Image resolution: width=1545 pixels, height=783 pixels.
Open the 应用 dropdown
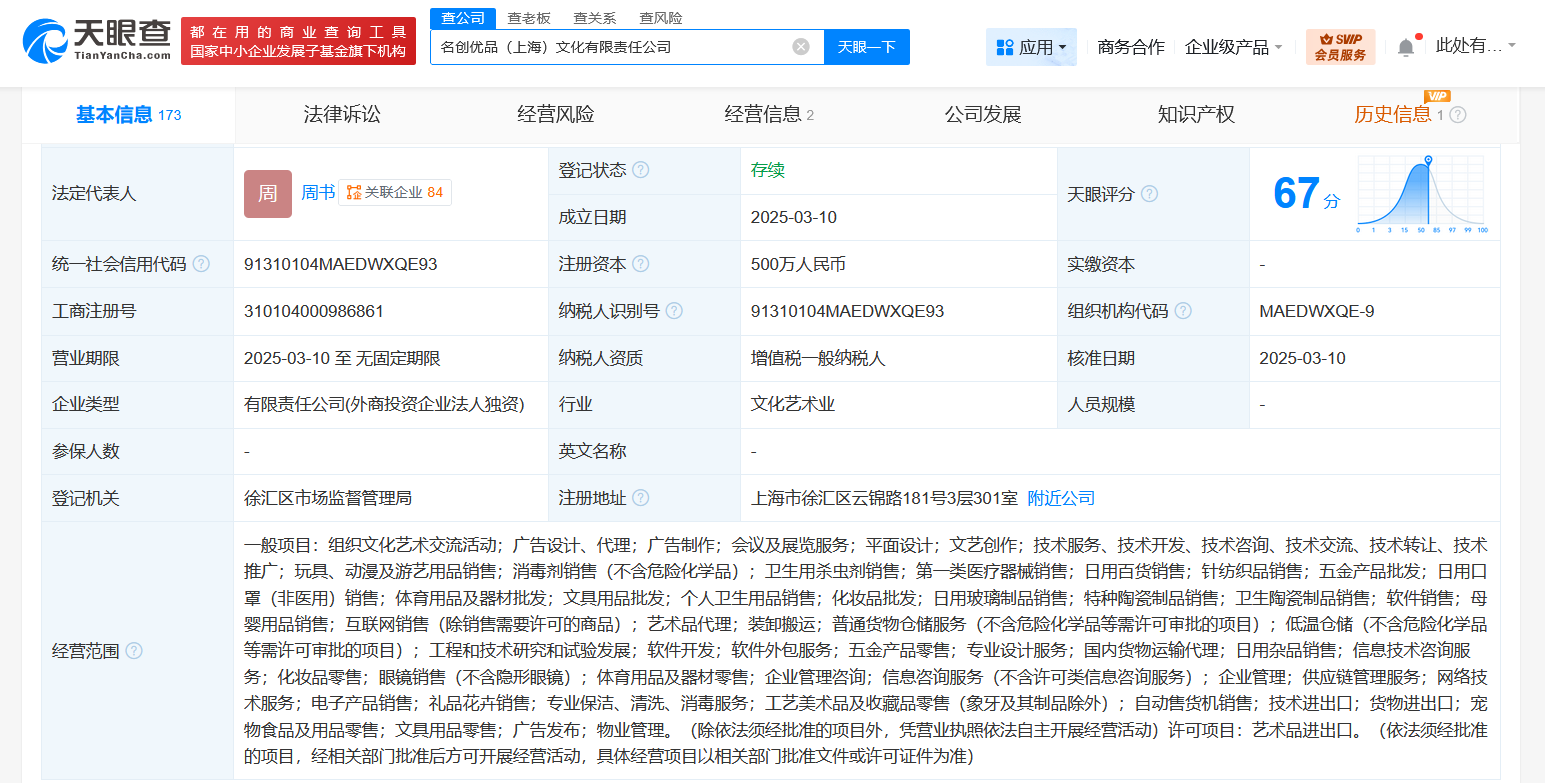(1031, 46)
